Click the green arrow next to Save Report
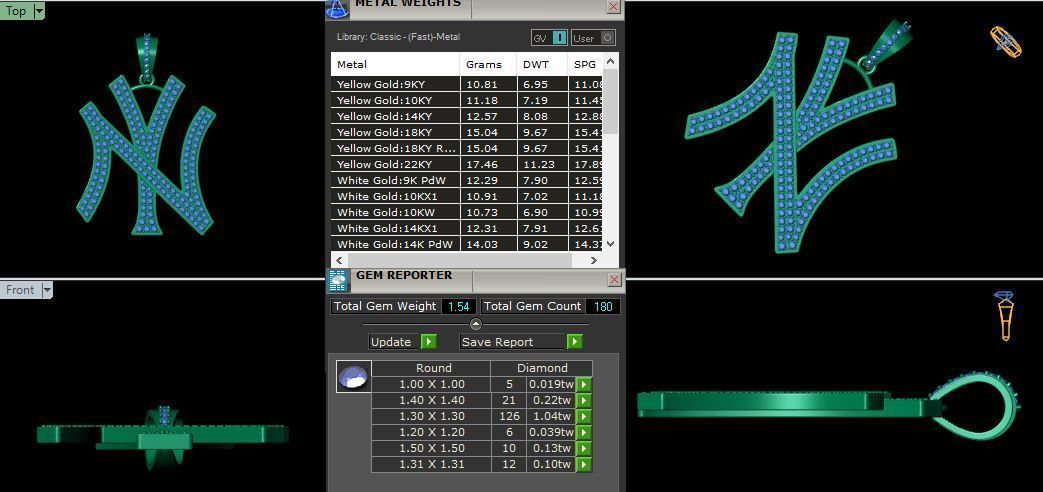This screenshot has width=1043, height=492. 575,342
